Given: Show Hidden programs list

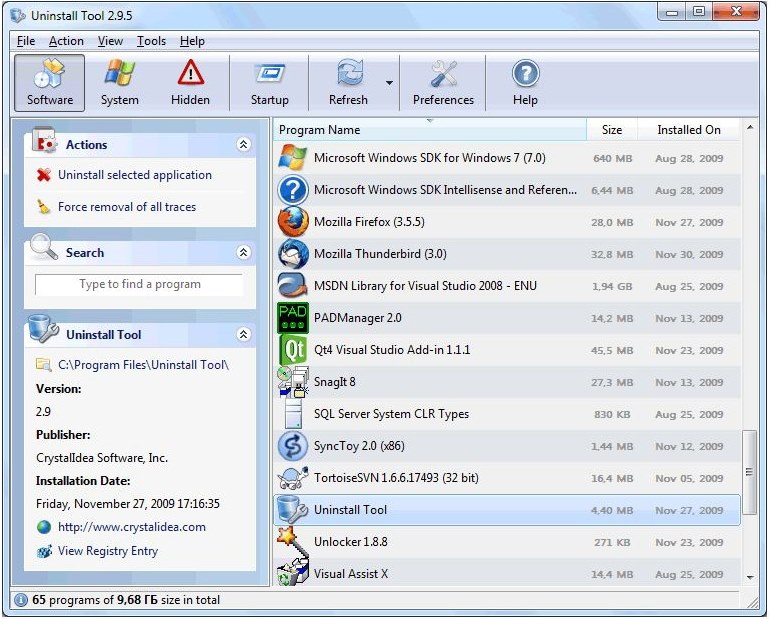Looking at the screenshot, I should click(190, 82).
